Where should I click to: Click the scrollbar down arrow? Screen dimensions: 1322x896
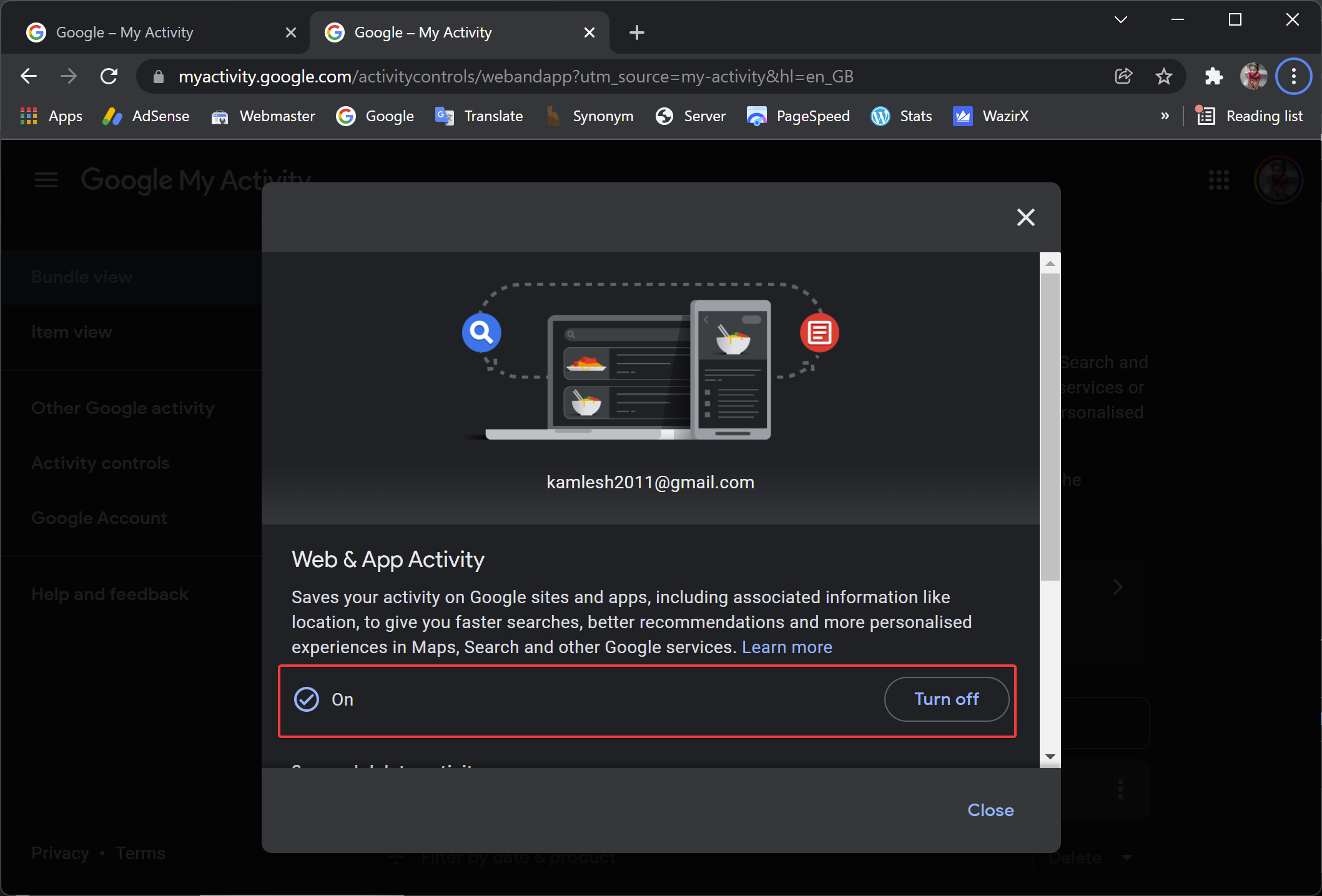(x=1050, y=757)
